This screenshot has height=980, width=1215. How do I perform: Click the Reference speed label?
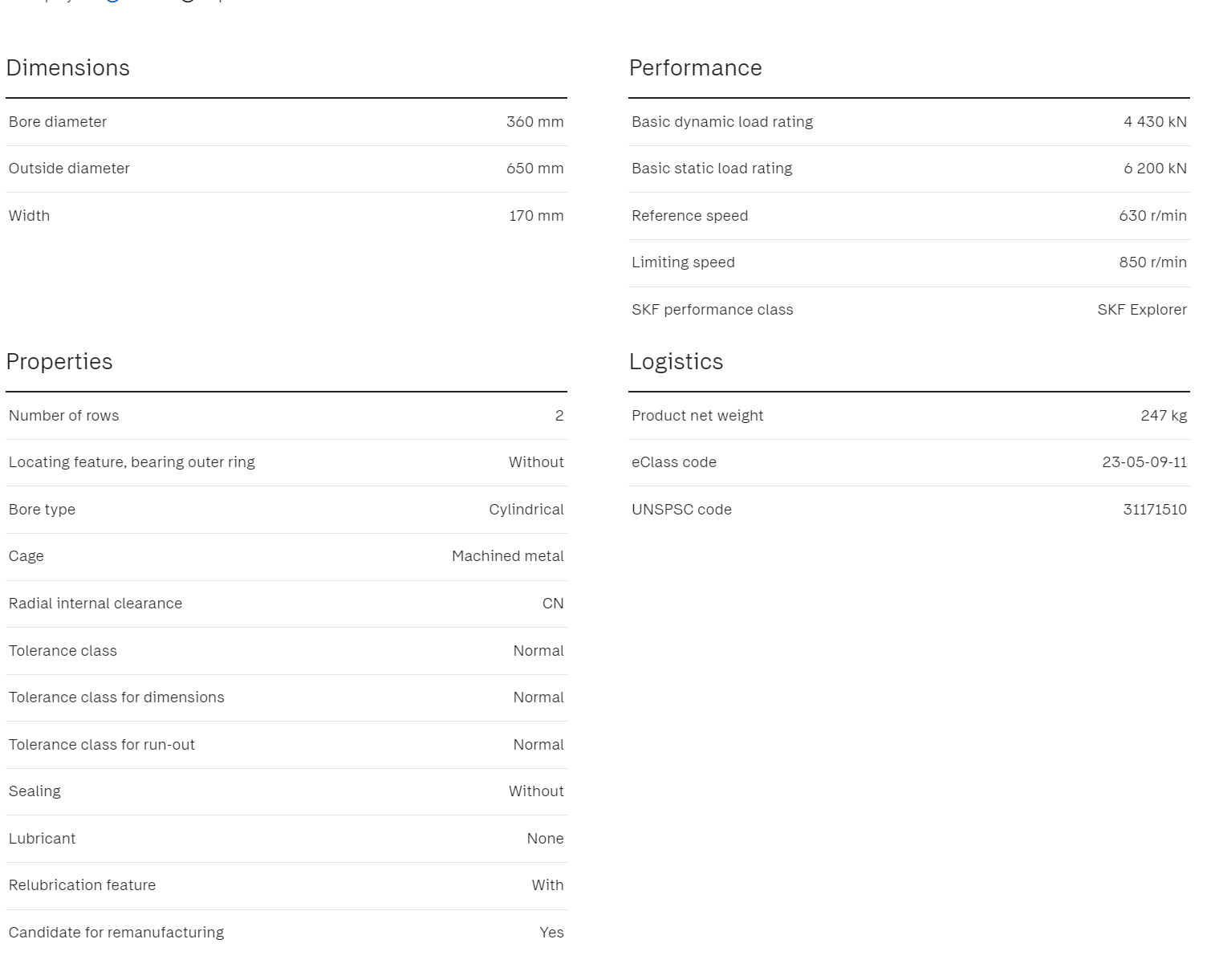(689, 216)
